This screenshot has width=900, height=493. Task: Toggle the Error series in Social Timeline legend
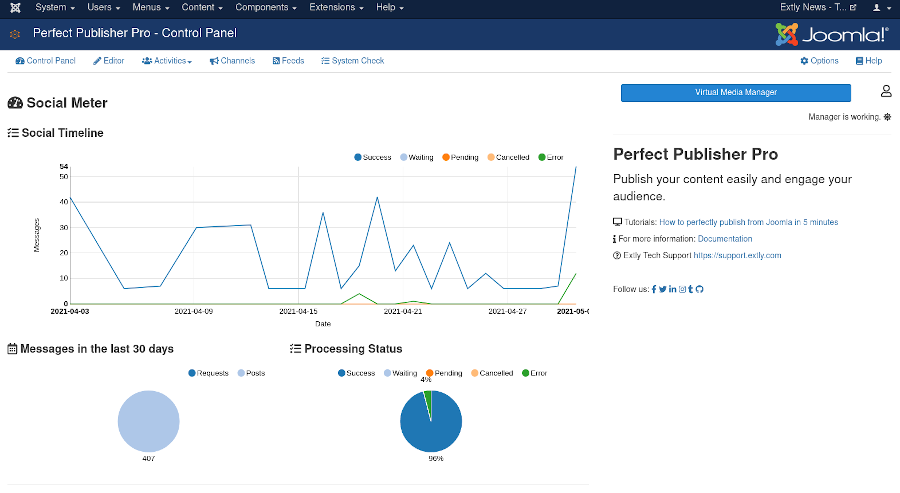[550, 157]
